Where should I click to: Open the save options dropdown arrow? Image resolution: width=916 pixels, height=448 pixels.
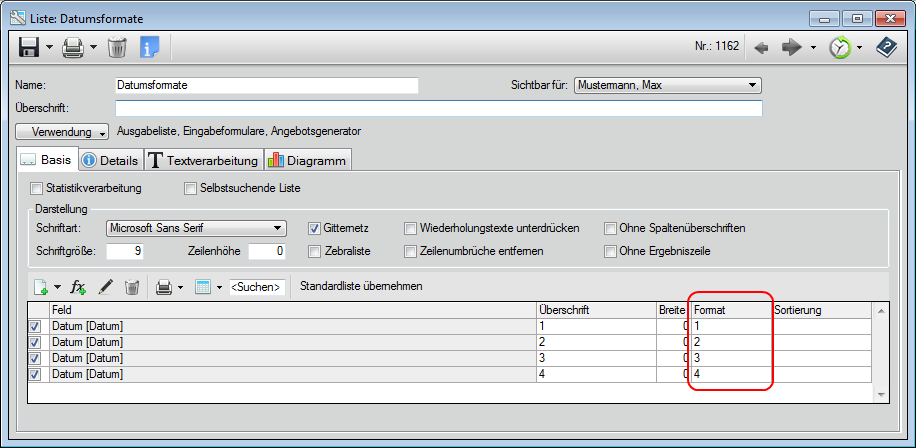(x=49, y=47)
